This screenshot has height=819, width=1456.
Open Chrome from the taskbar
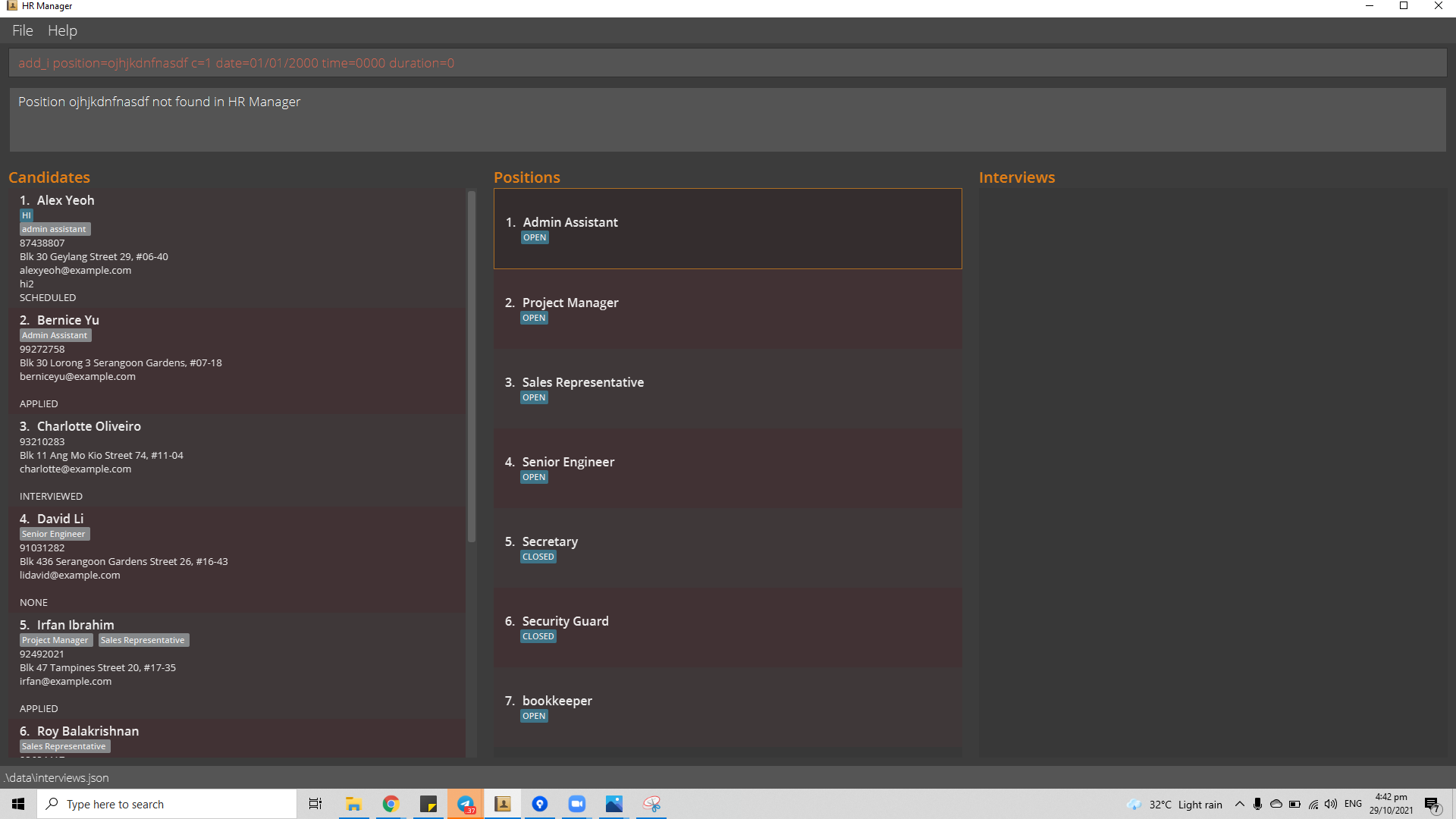391,804
